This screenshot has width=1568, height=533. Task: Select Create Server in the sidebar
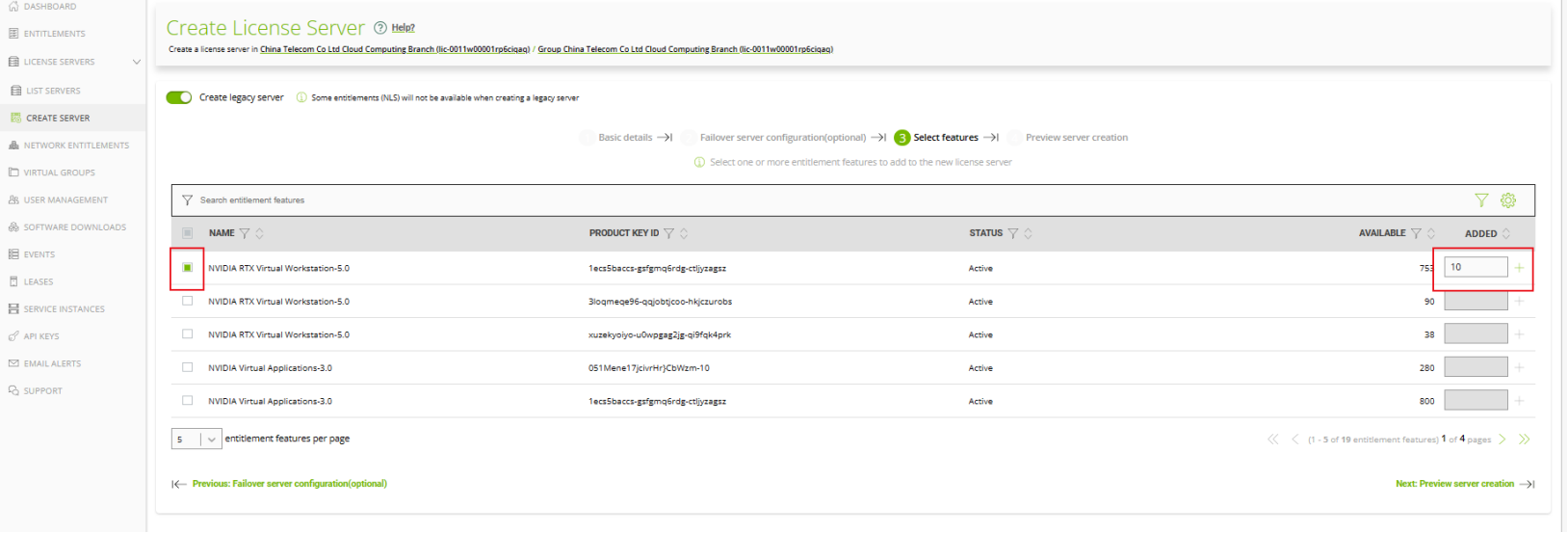click(58, 118)
